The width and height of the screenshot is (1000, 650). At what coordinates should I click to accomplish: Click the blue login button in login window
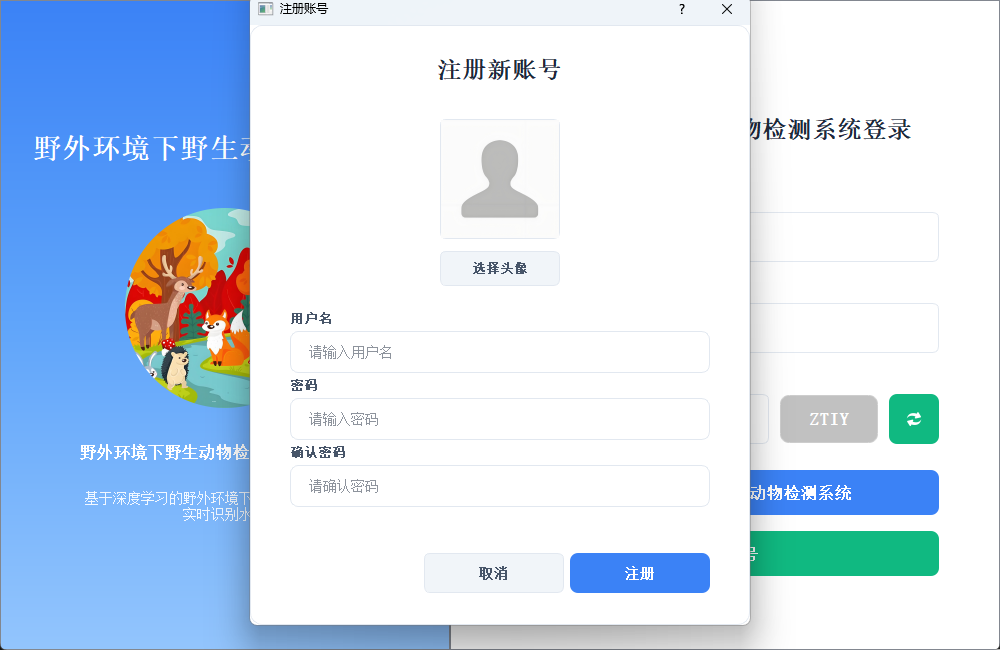point(844,492)
